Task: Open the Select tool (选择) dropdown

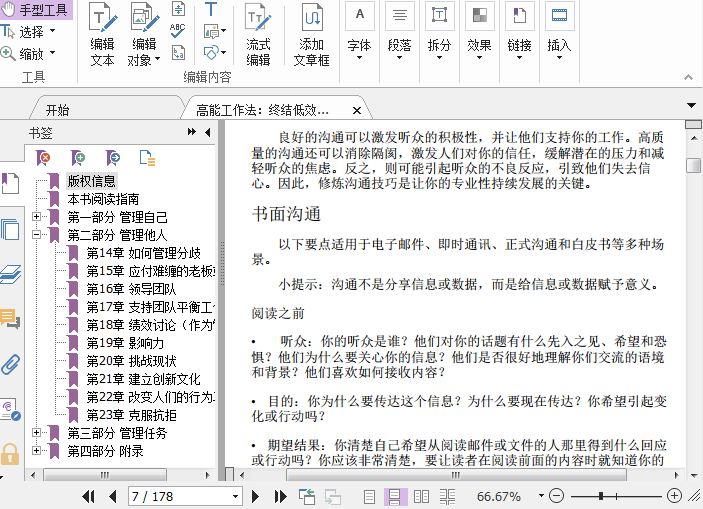Action: 52,31
